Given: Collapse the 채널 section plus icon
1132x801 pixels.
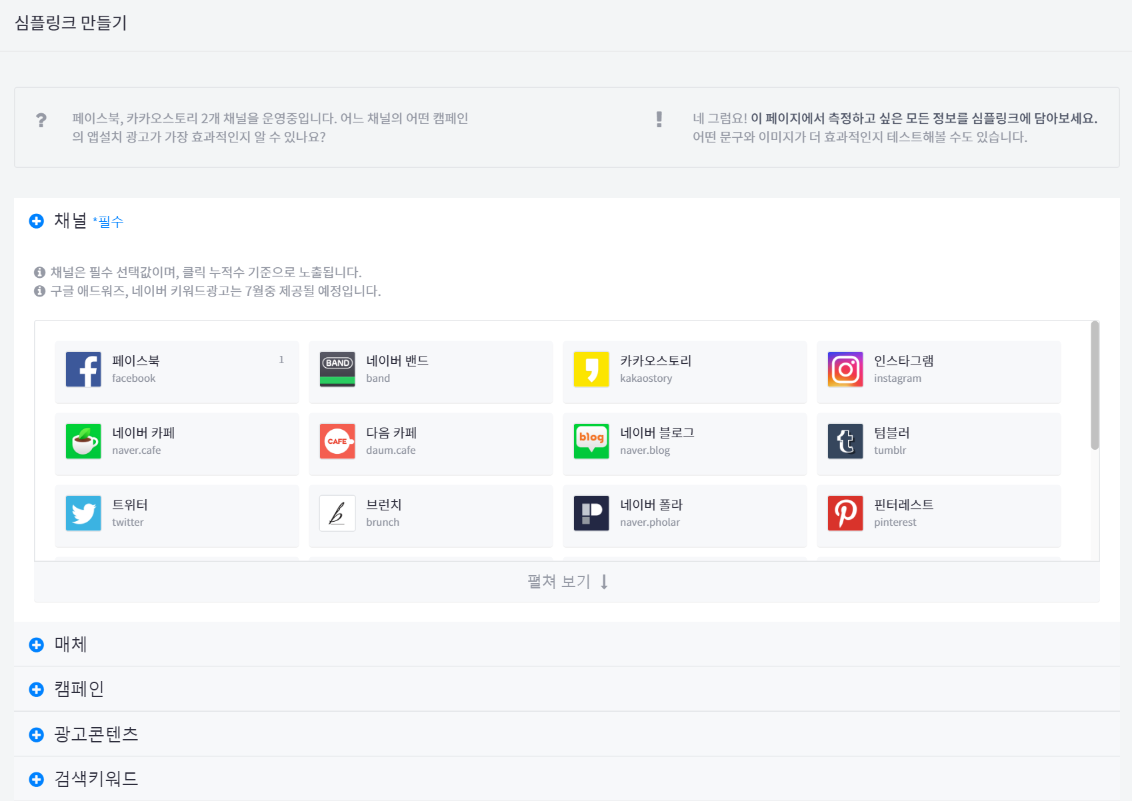Looking at the screenshot, I should click(36, 221).
